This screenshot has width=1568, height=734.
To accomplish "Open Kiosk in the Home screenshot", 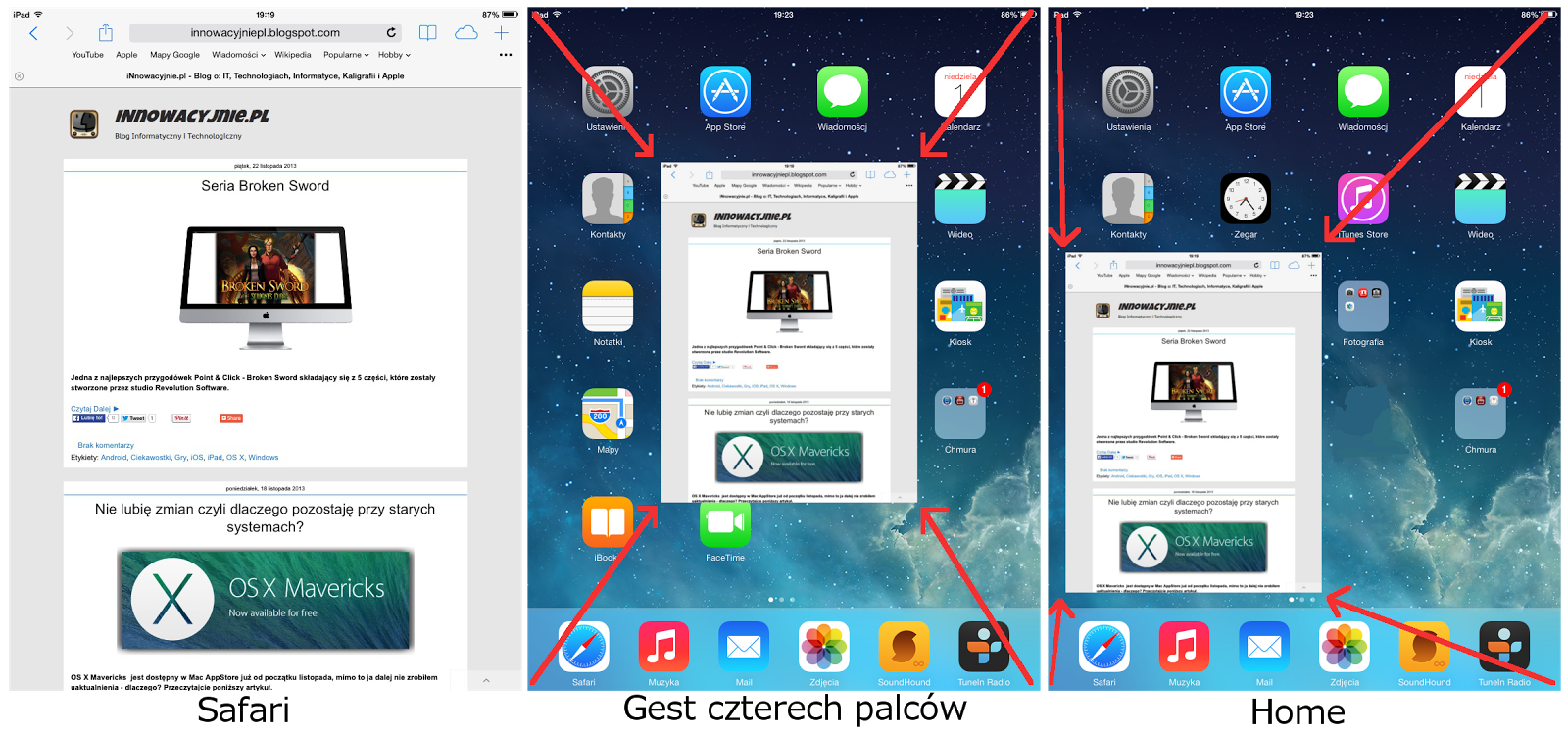I will coord(1481,307).
